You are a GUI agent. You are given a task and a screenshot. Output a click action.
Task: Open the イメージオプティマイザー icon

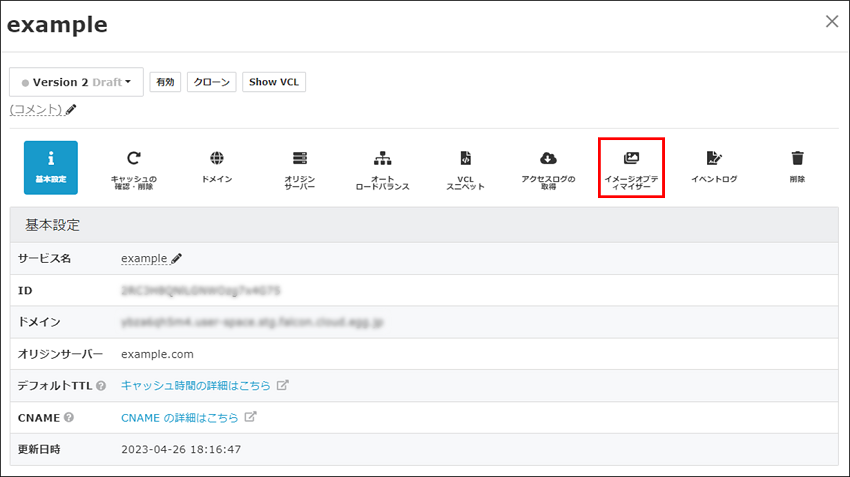(x=631, y=167)
